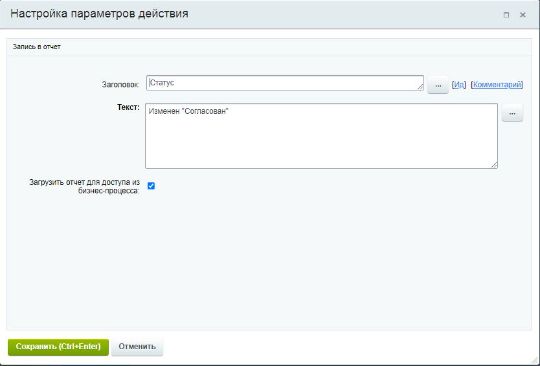Insert the Ид link value
This screenshot has height=366, width=540.
click(459, 85)
